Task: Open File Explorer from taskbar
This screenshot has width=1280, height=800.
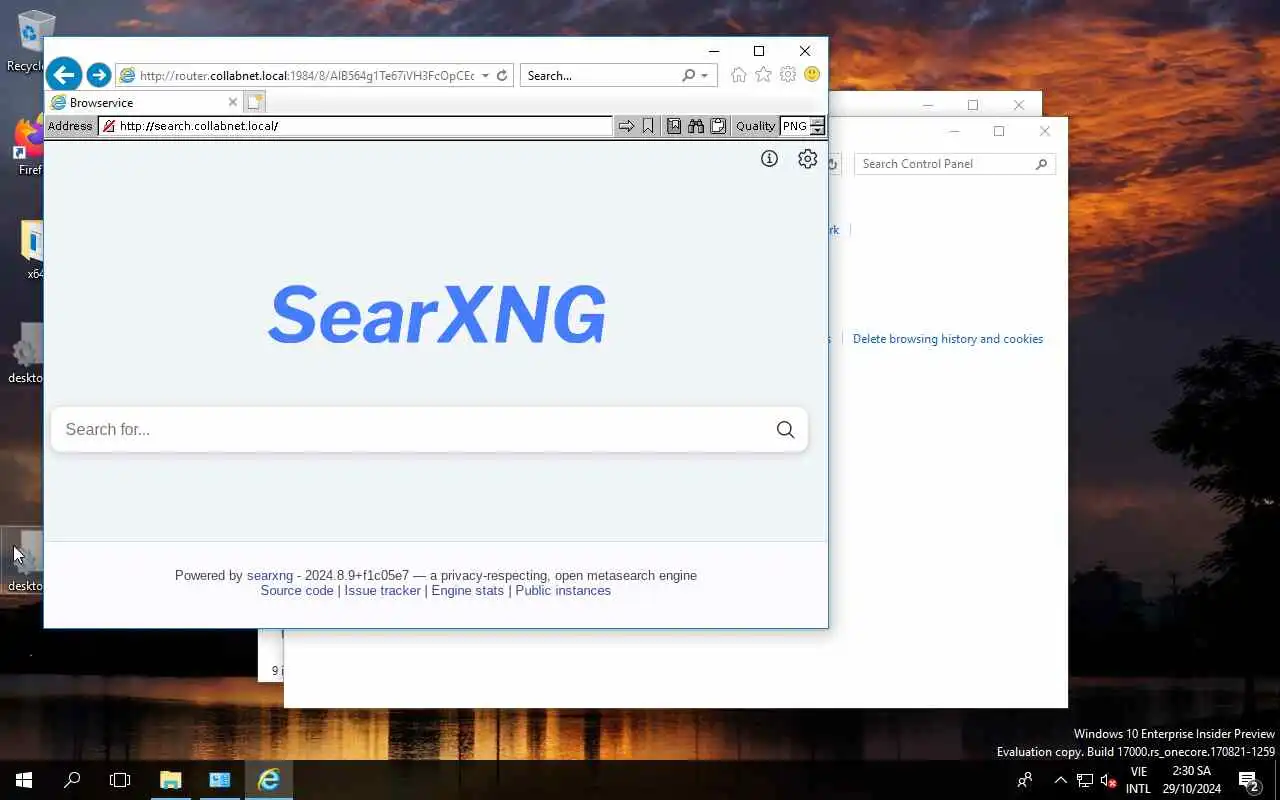Action: pyautogui.click(x=170, y=780)
